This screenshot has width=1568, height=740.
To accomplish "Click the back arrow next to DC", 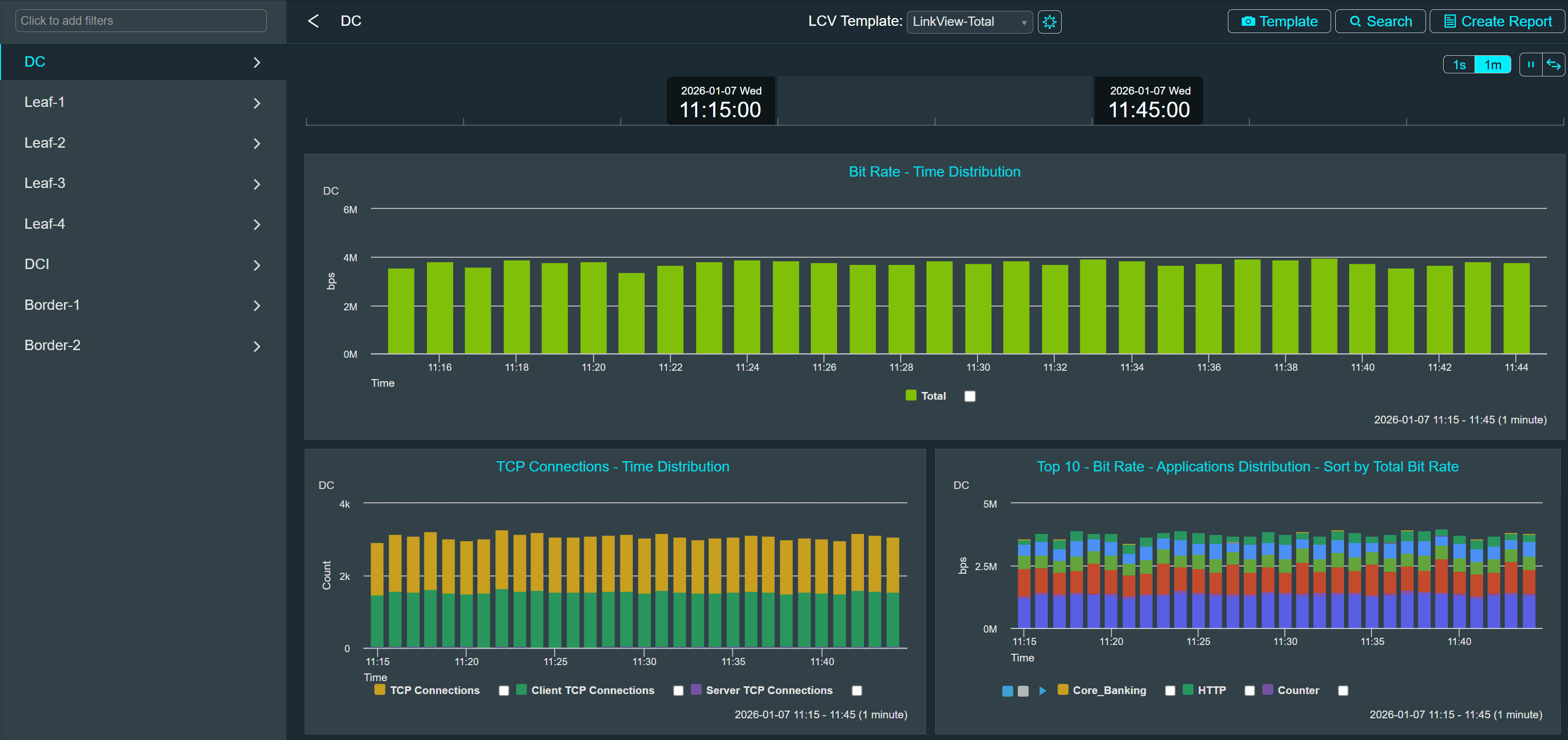I will 313,21.
